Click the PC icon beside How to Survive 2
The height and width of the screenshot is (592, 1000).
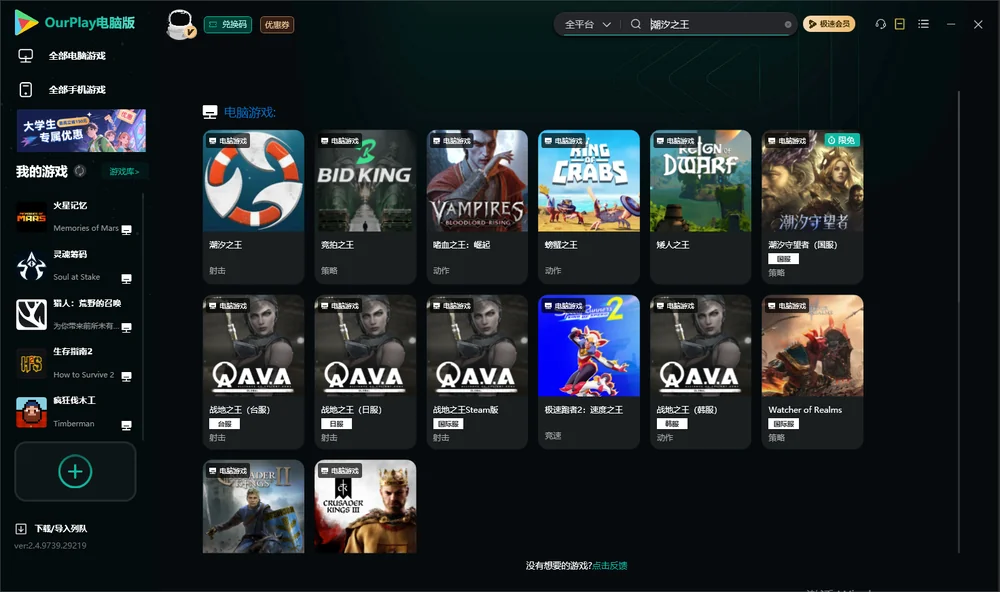coord(126,376)
